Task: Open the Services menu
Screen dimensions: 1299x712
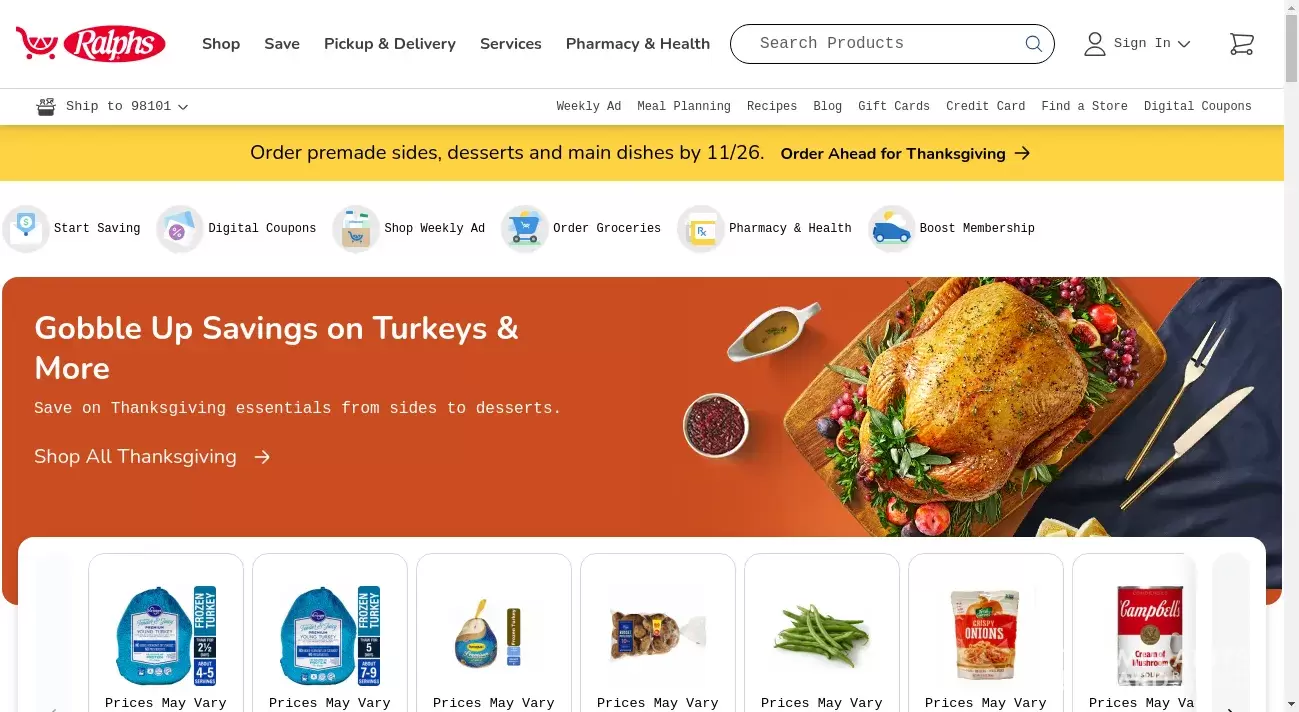Action: click(x=511, y=44)
